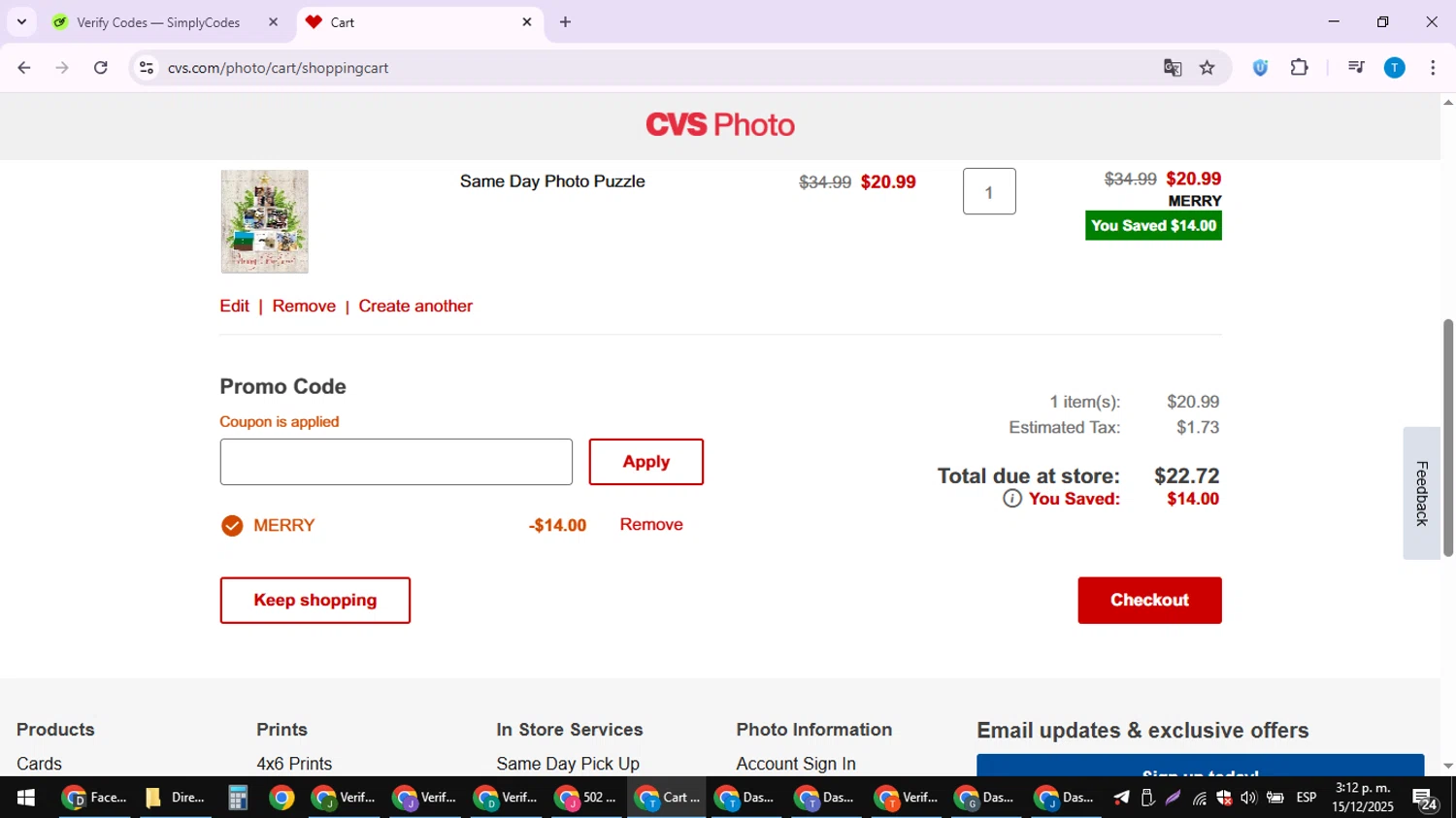Switch the ESP input language
Screen dimensions: 1456x818
point(1307,798)
